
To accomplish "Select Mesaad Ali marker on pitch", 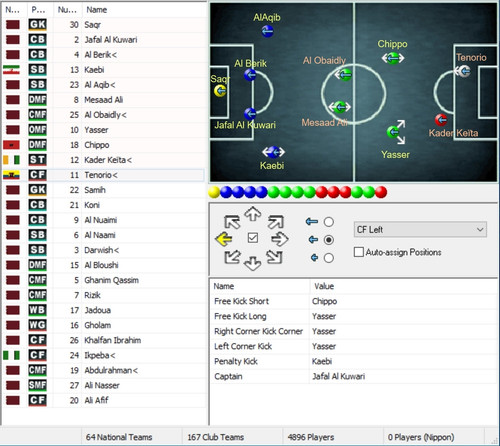I will pyautogui.click(x=340, y=107).
